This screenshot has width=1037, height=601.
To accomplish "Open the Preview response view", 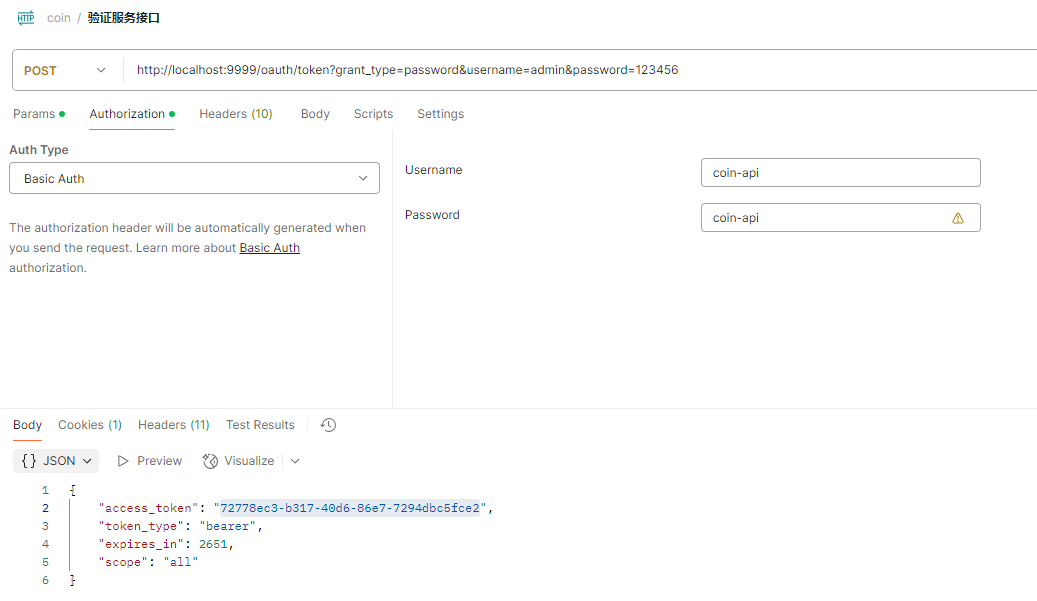I will [150, 461].
